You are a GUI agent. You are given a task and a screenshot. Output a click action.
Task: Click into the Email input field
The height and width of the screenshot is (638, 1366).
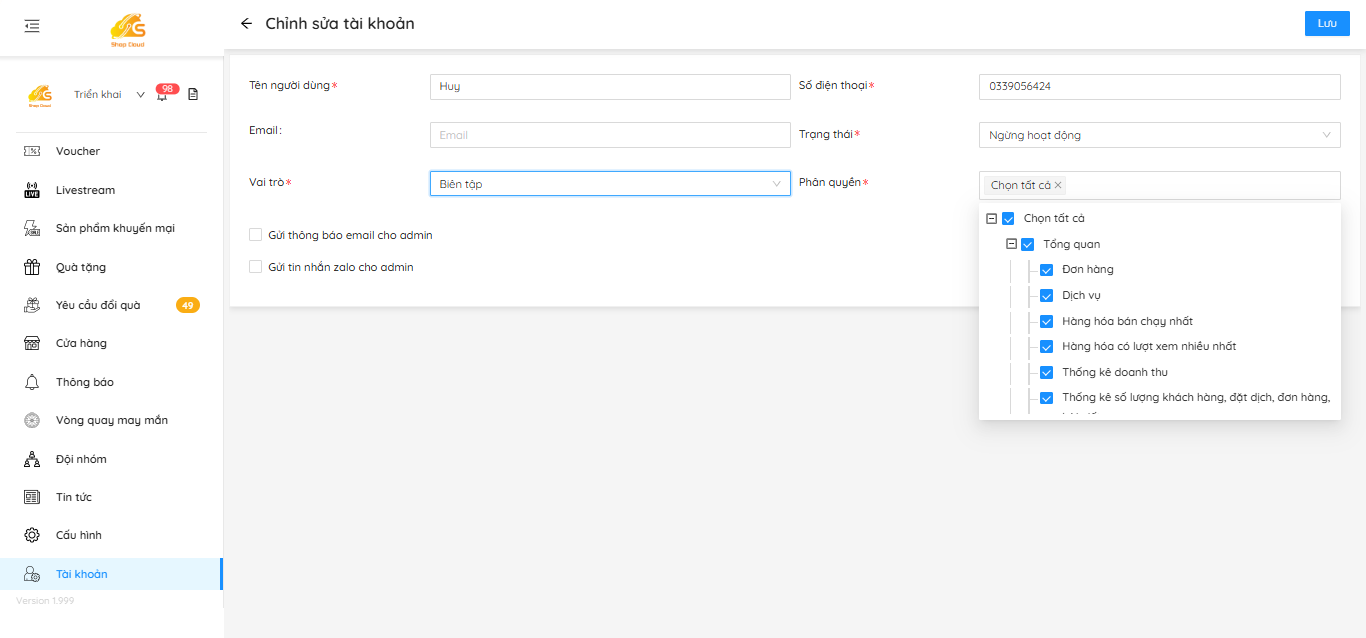coord(609,135)
